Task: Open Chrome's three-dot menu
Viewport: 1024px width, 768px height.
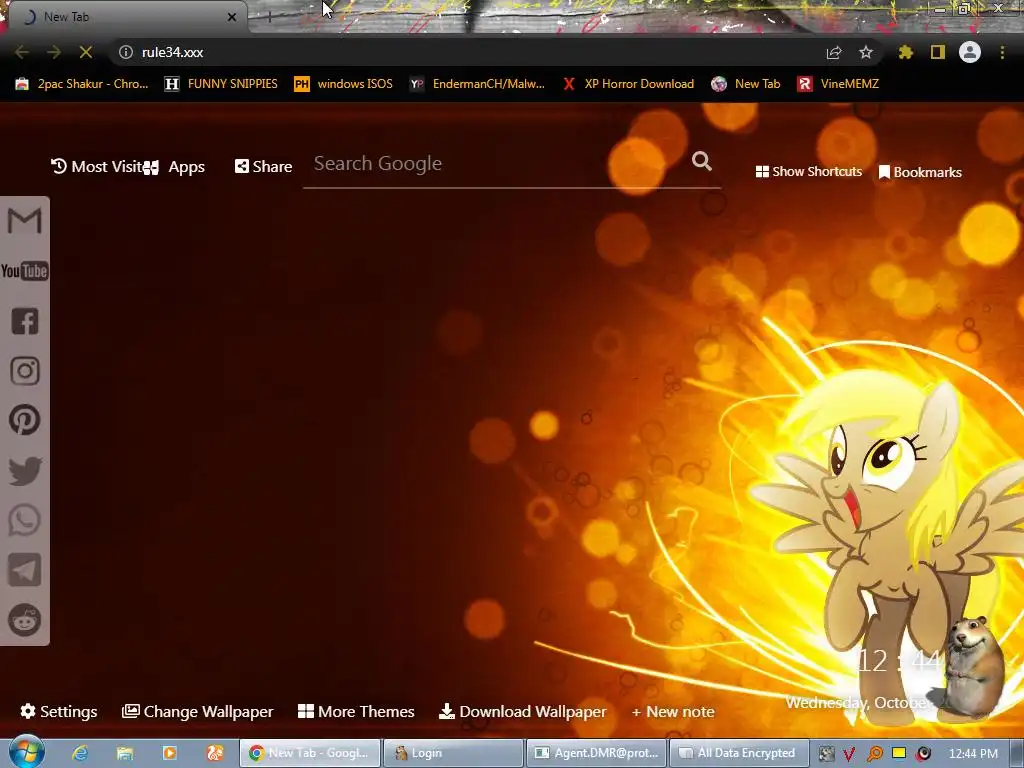Action: click(x=1002, y=52)
